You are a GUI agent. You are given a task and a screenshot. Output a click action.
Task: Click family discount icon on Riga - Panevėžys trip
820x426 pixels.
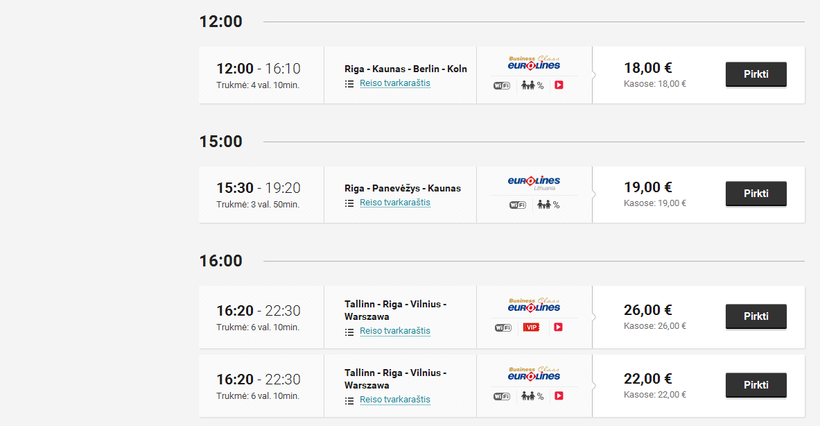point(544,205)
